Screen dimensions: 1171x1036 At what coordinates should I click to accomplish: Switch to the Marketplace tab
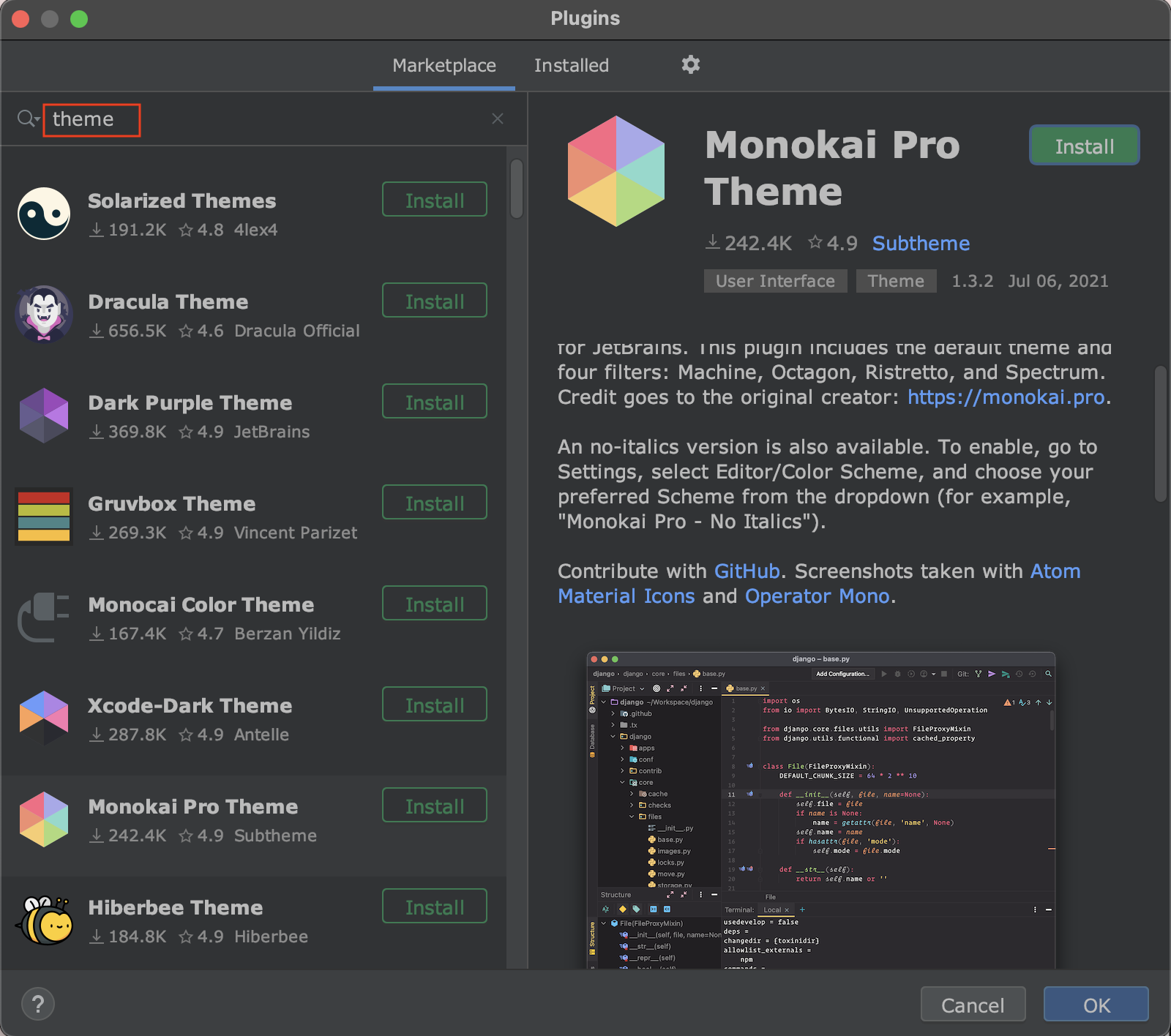pyautogui.click(x=444, y=66)
